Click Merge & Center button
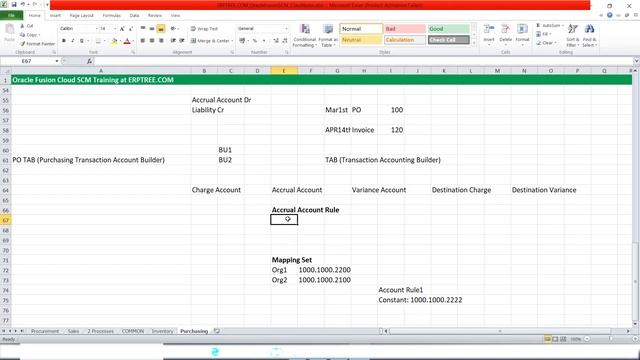This screenshot has height=360, width=640. [211, 41]
